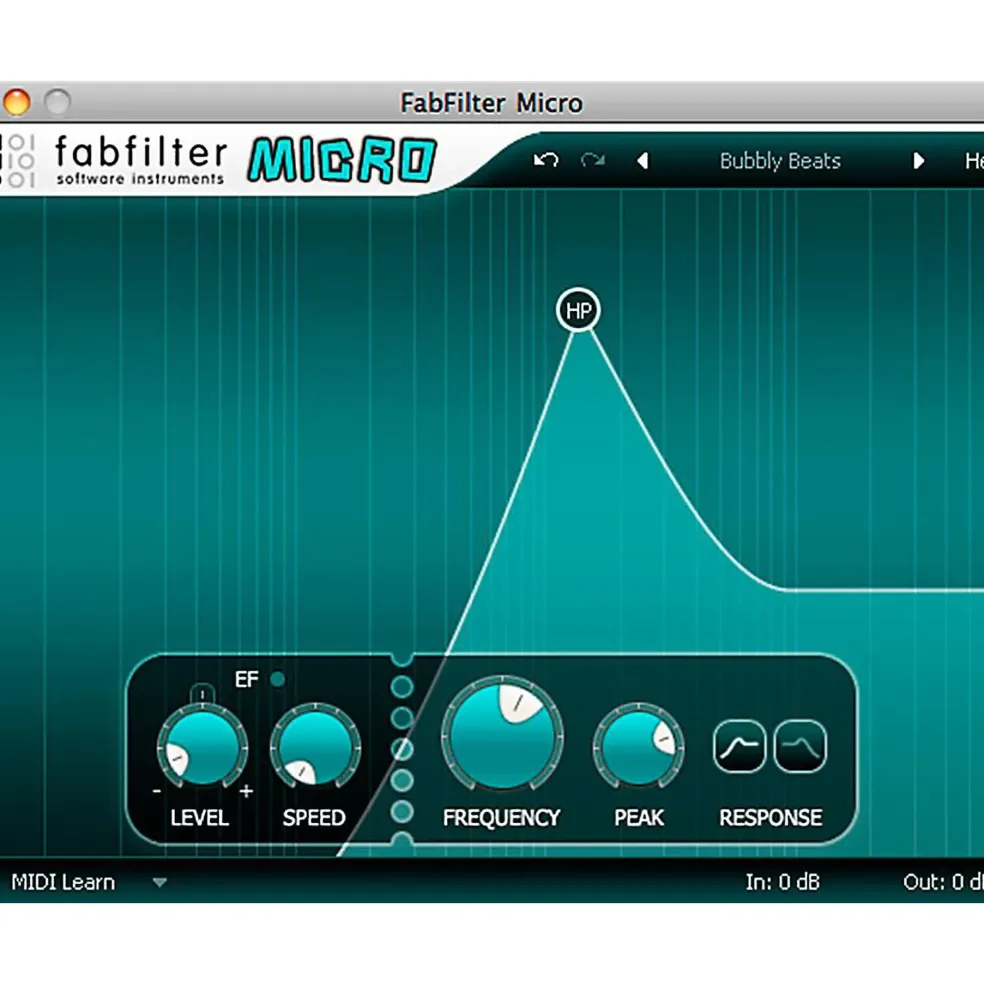Open the MIDI Learn dropdown arrow
The width and height of the screenshot is (984, 985).
pyautogui.click(x=160, y=883)
